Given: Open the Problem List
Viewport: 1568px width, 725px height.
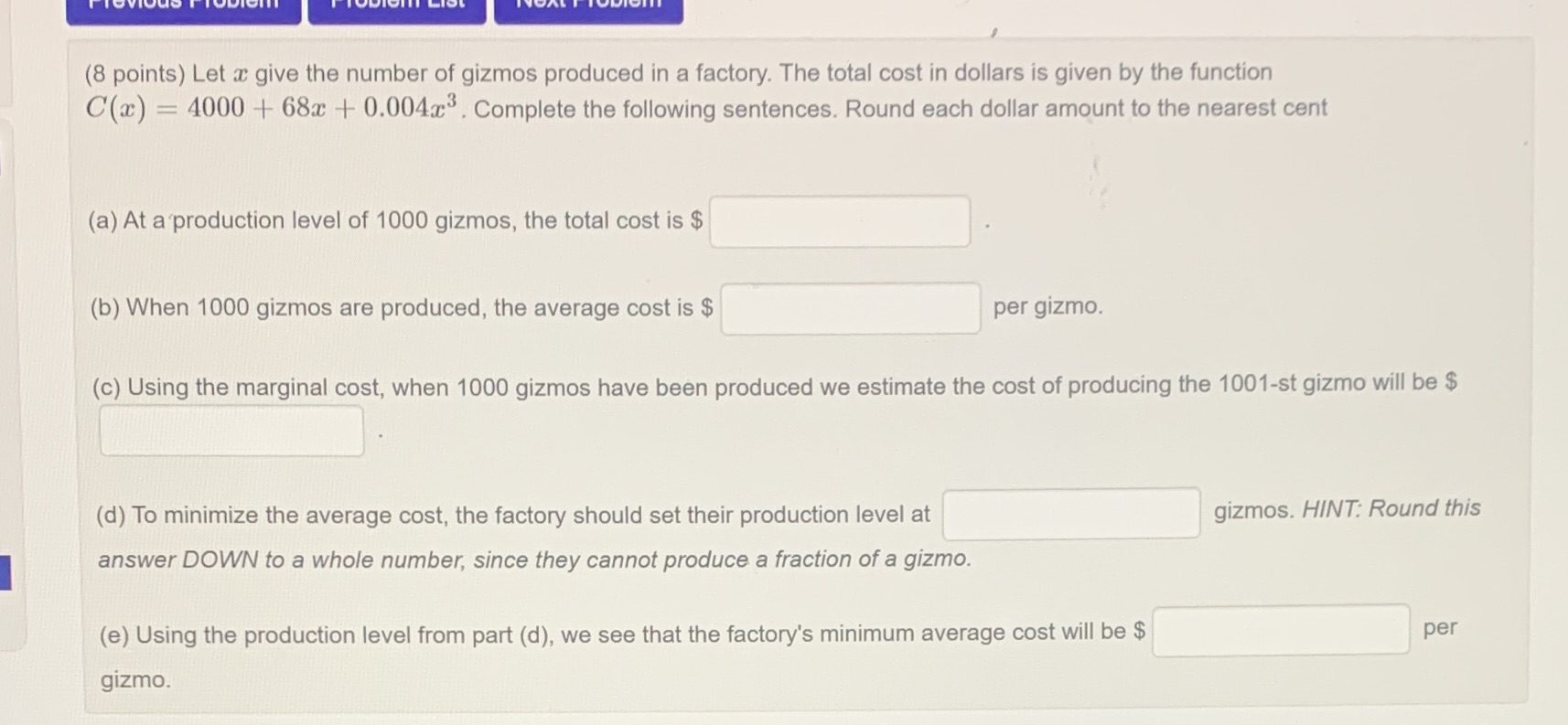Looking at the screenshot, I should click(x=396, y=7).
